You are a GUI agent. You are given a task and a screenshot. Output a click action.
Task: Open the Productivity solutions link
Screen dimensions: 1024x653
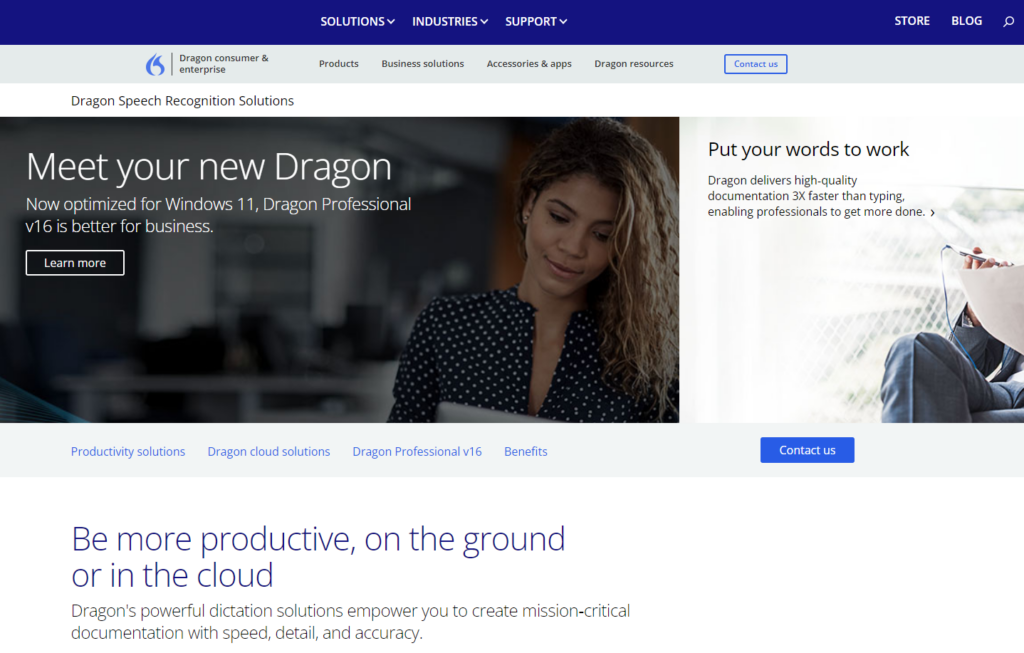(128, 451)
